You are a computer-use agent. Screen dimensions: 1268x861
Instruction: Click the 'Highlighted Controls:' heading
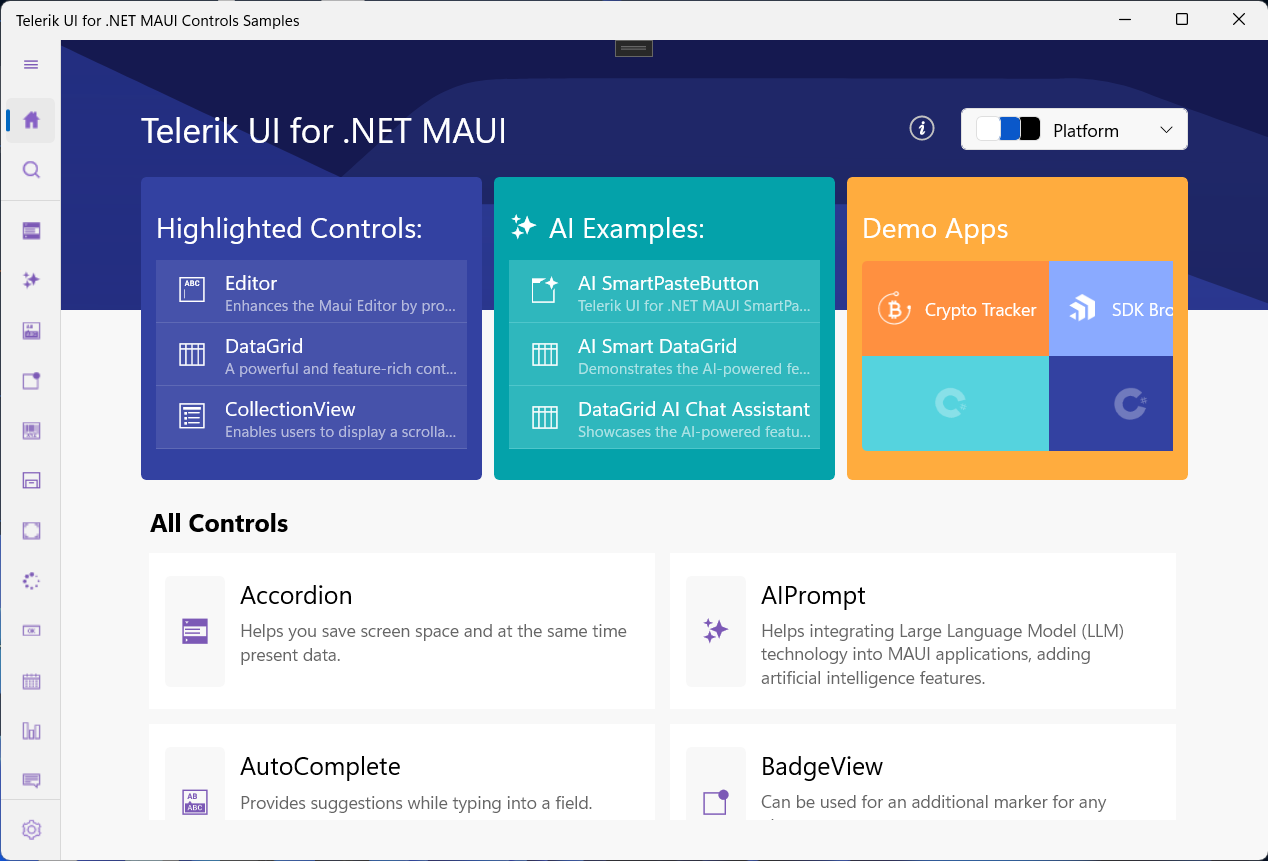[289, 229]
